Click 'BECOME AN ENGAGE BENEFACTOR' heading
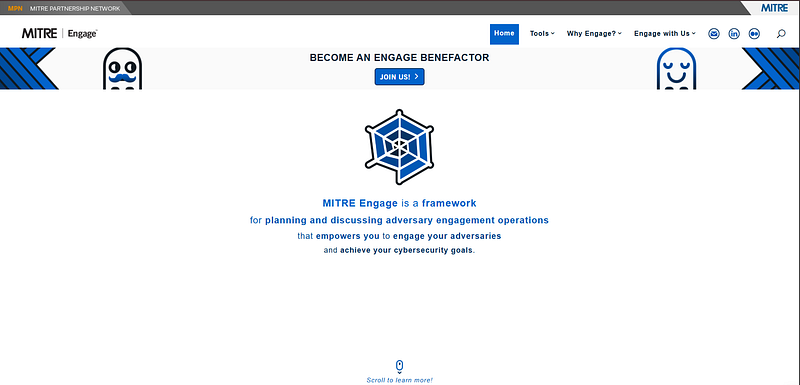 [399, 58]
